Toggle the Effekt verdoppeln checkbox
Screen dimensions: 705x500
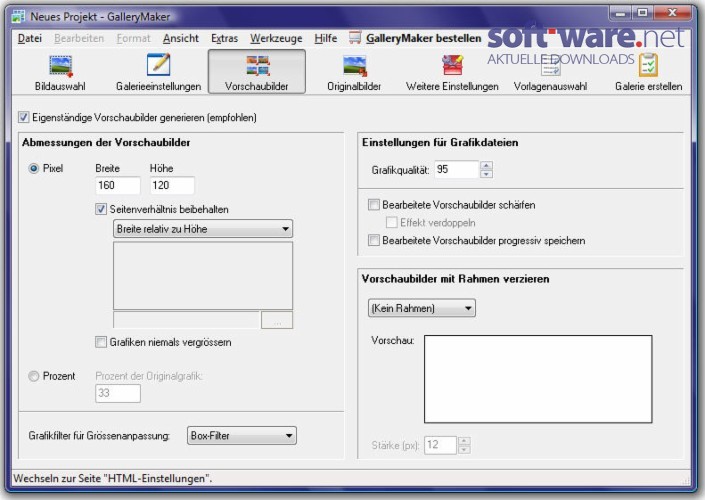pos(392,223)
